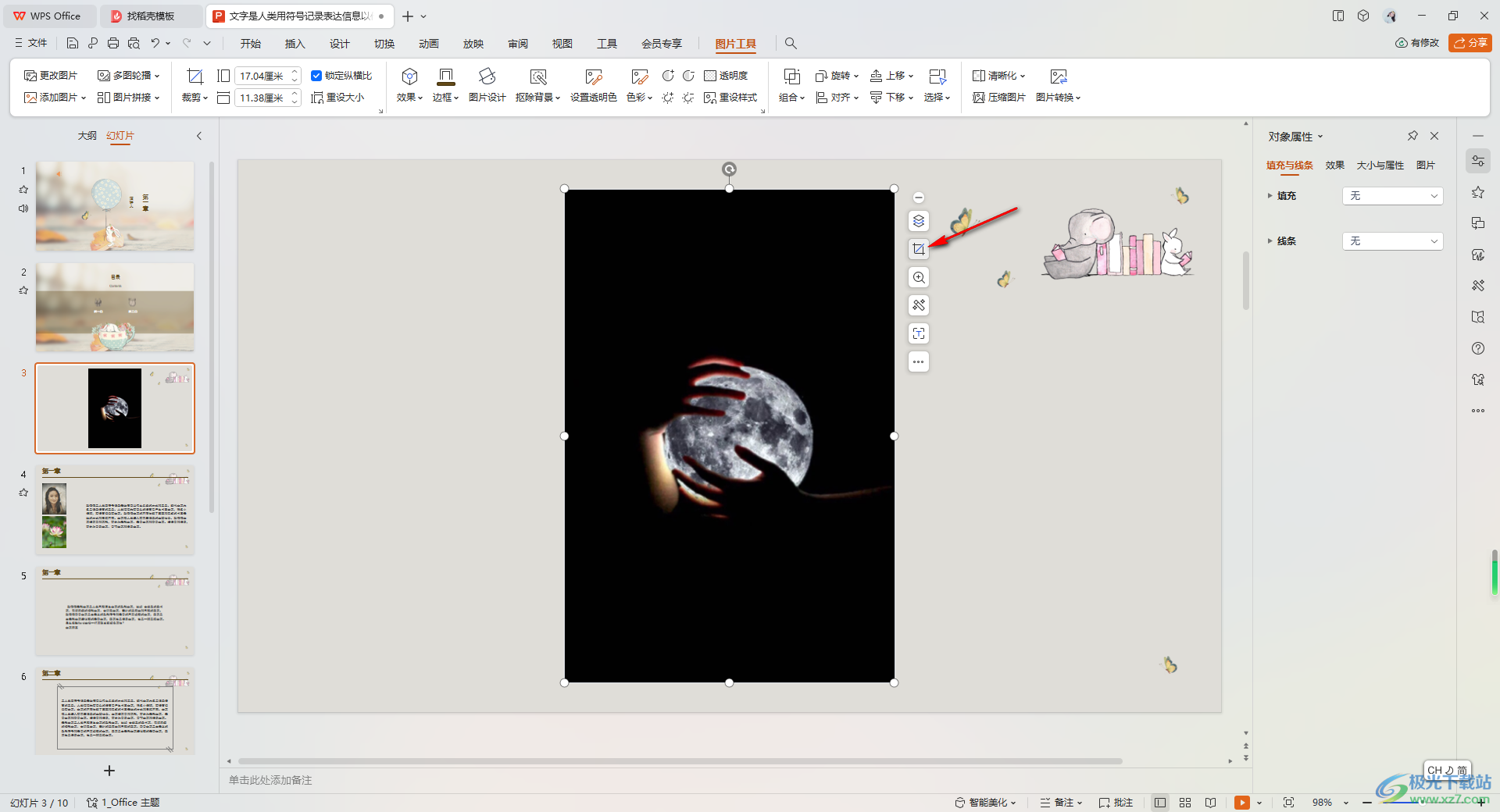The height and width of the screenshot is (812, 1500).
Task: Click 设置透明色 set transparent color icon
Action: [594, 85]
